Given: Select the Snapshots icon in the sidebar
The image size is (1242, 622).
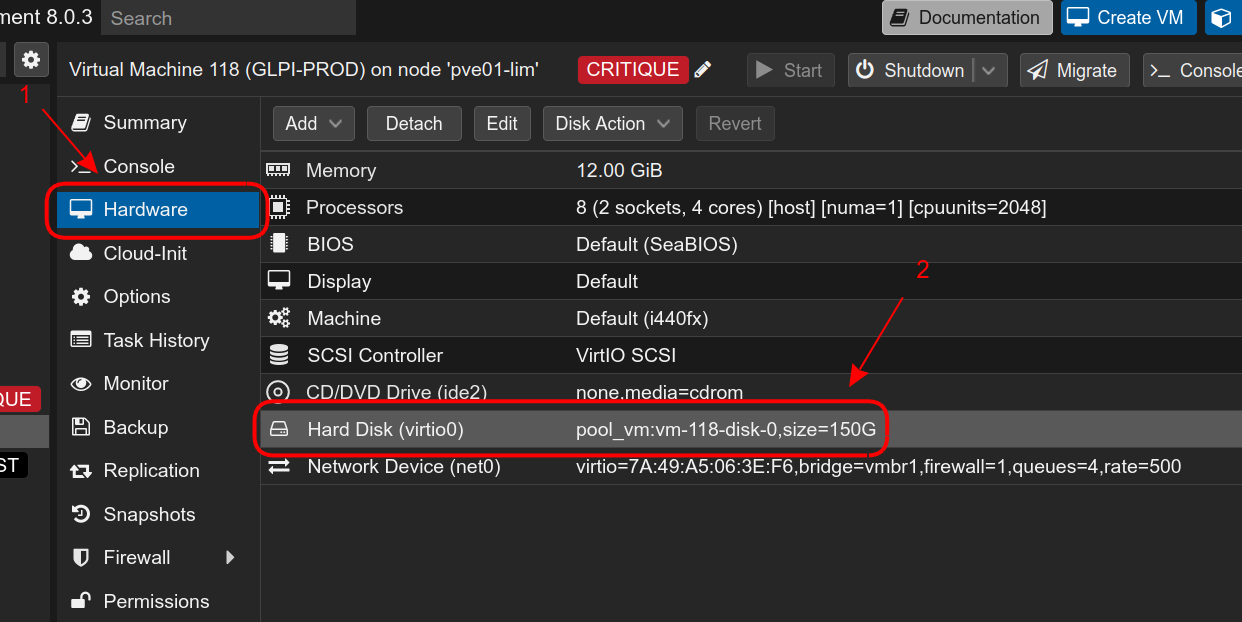Looking at the screenshot, I should (x=80, y=514).
